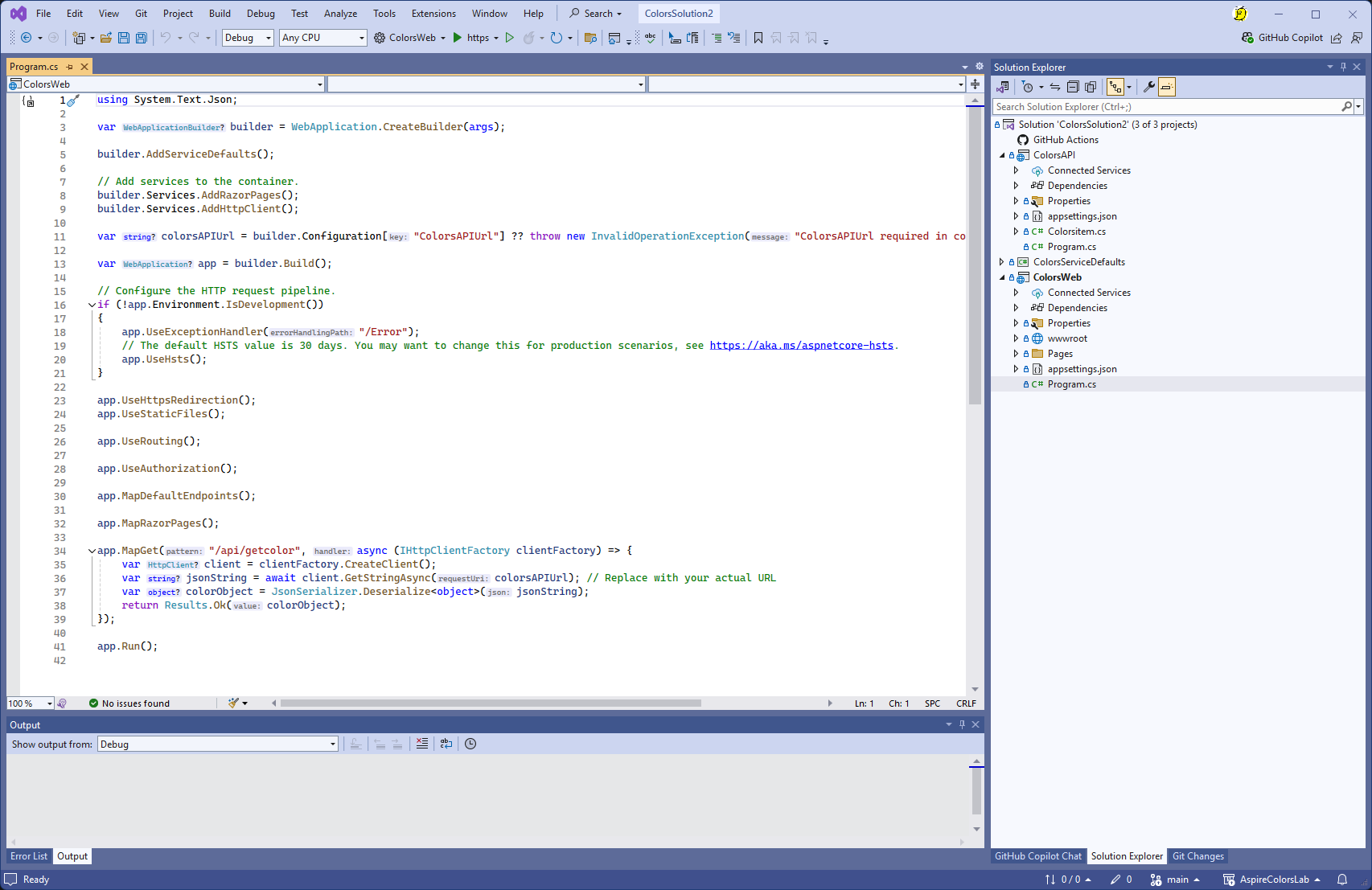Open the Build menu
Screen dimensions: 1372x890
tap(220, 14)
